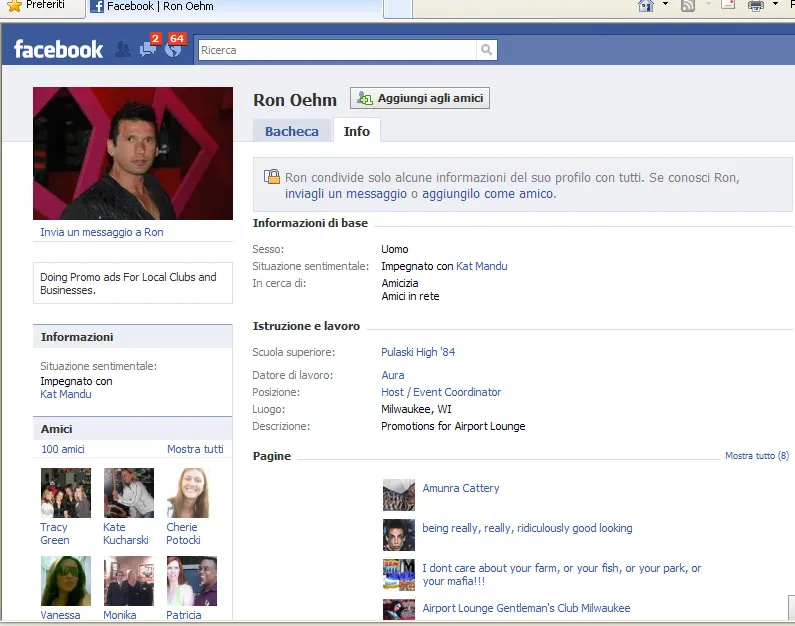This screenshot has width=795, height=626.
Task: Click the Facebook logo
Action: pos(58,50)
